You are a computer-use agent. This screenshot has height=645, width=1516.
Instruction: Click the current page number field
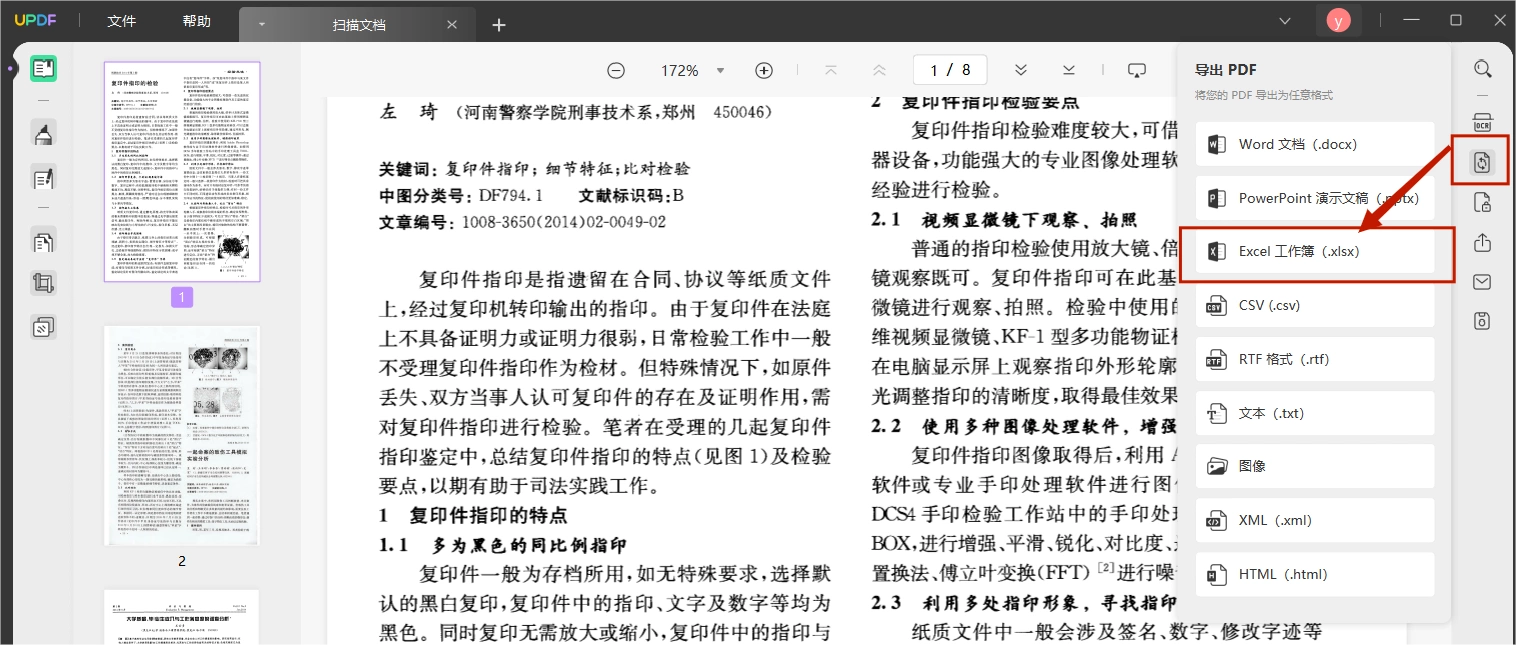point(935,70)
